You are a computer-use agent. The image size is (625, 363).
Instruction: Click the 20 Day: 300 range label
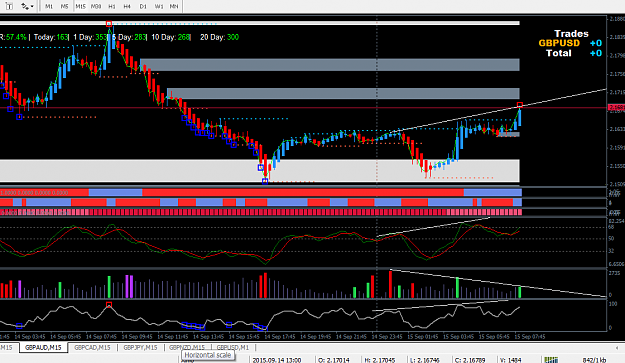219,37
